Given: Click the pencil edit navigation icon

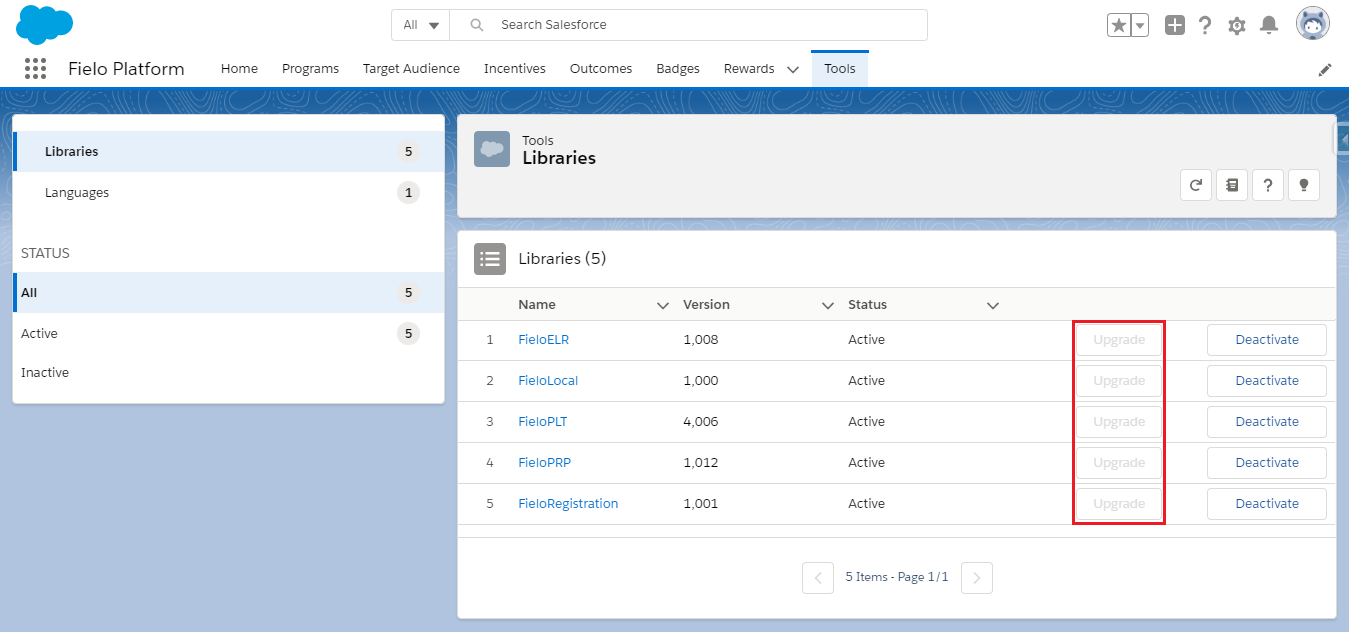Looking at the screenshot, I should (x=1325, y=69).
